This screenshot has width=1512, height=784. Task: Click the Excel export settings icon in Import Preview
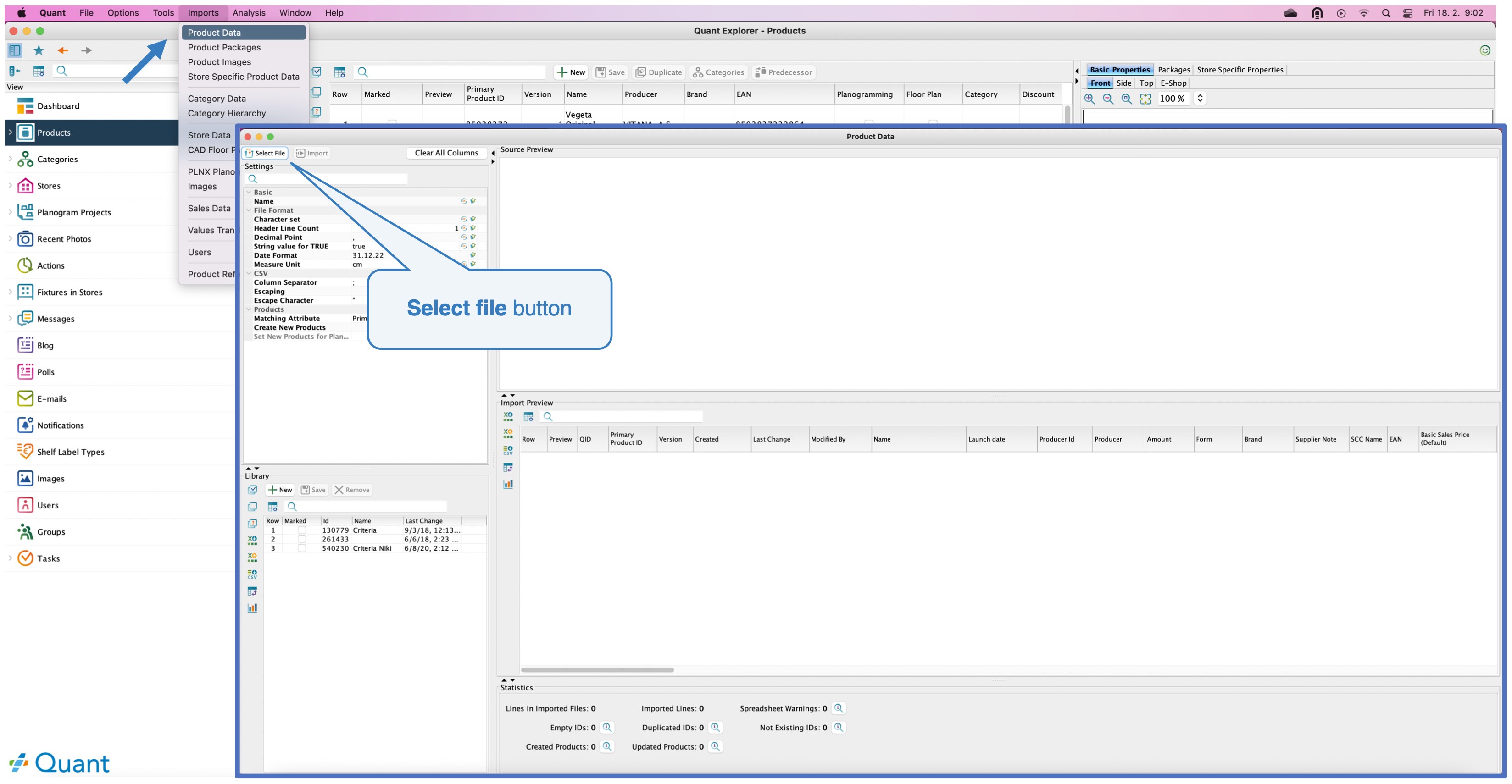tap(508, 433)
